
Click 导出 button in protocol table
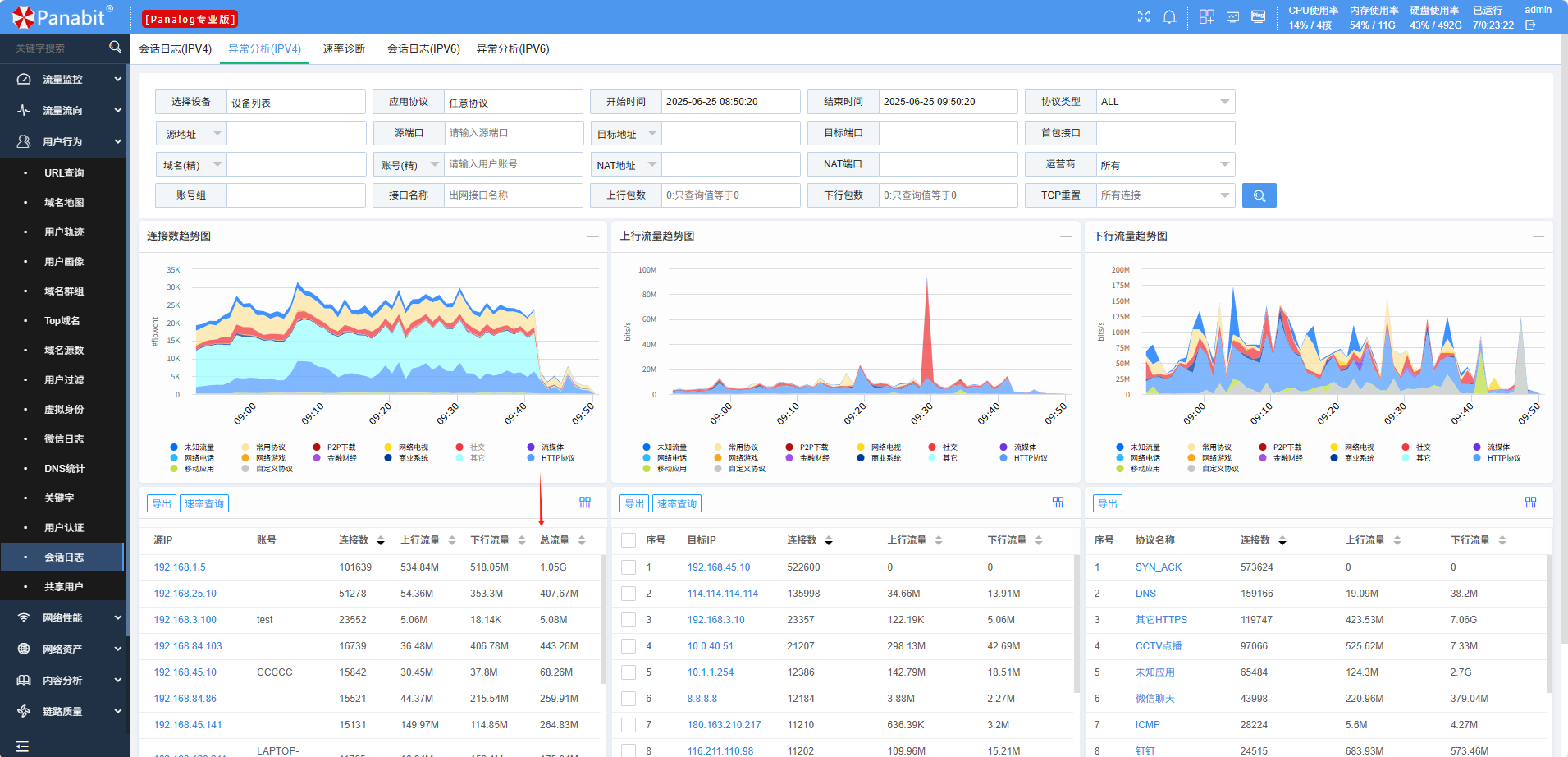pos(1108,503)
